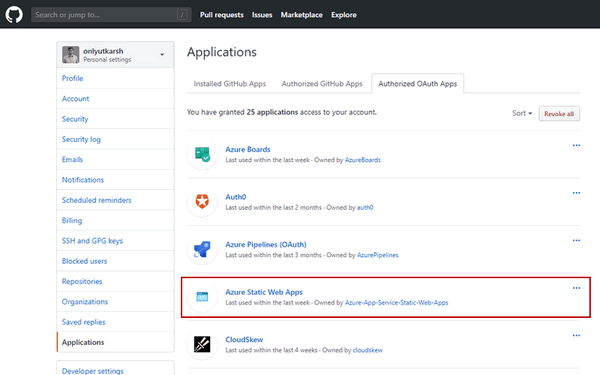The width and height of the screenshot is (600, 375).
Task: Open Explore in top navigation
Action: tap(344, 15)
